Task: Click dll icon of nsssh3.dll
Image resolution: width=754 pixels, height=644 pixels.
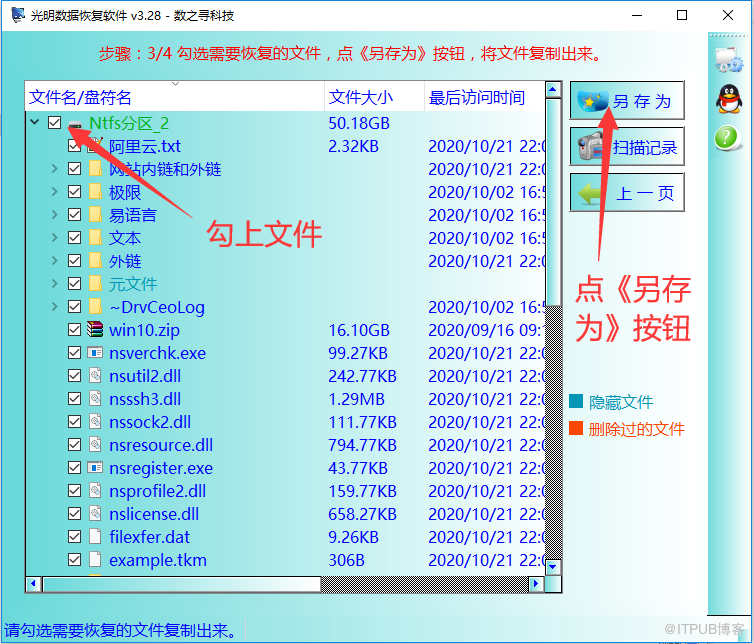Action: click(x=95, y=399)
